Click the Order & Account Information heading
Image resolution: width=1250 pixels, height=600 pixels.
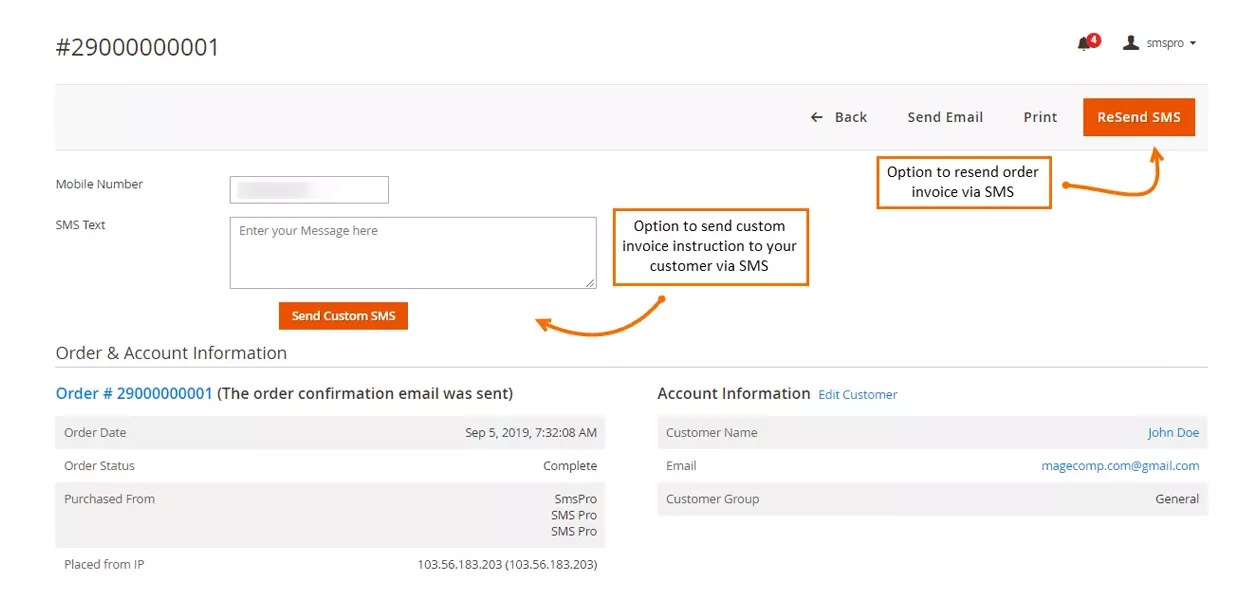point(171,352)
